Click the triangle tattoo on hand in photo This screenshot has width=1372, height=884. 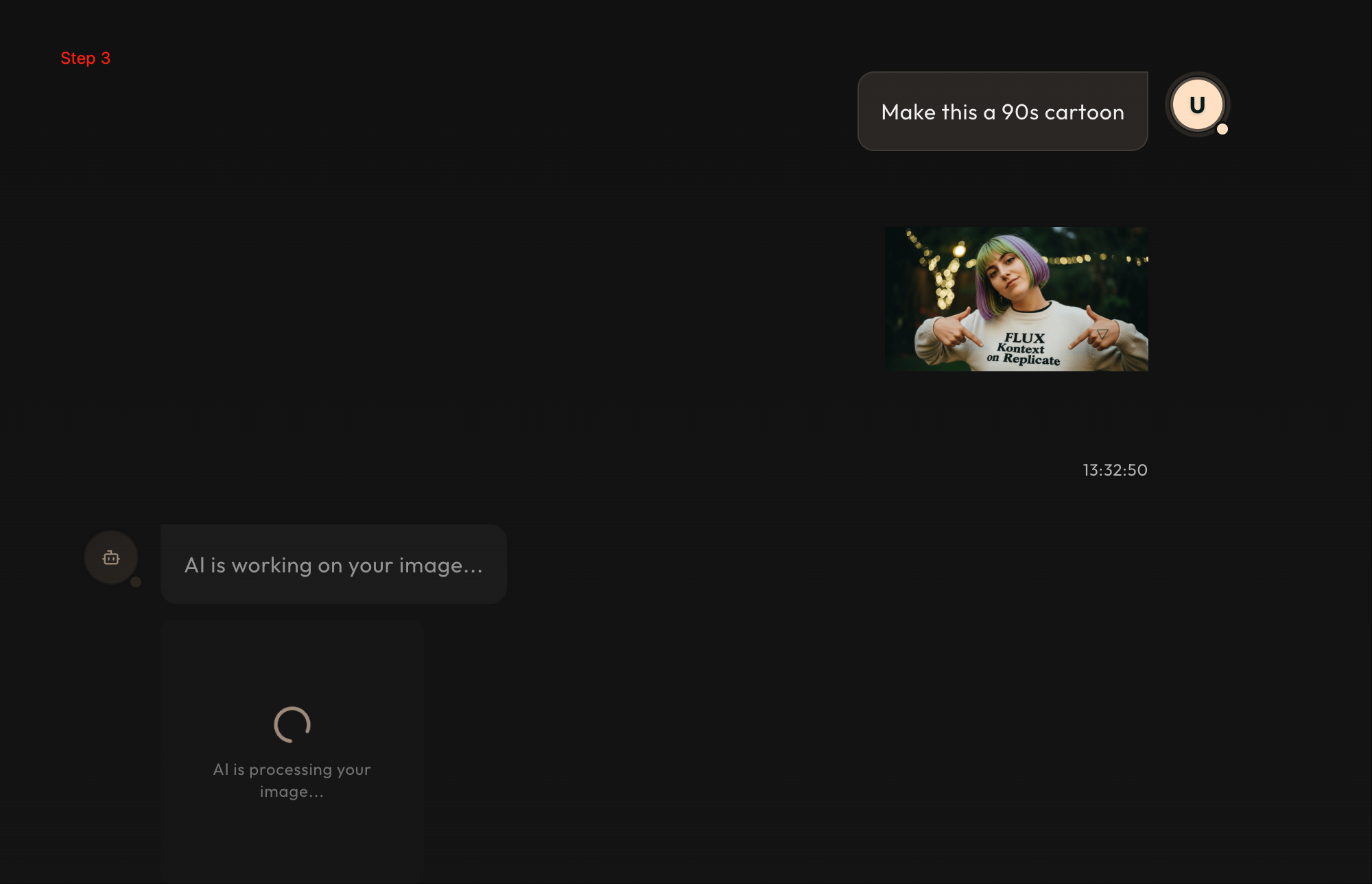point(1102,334)
